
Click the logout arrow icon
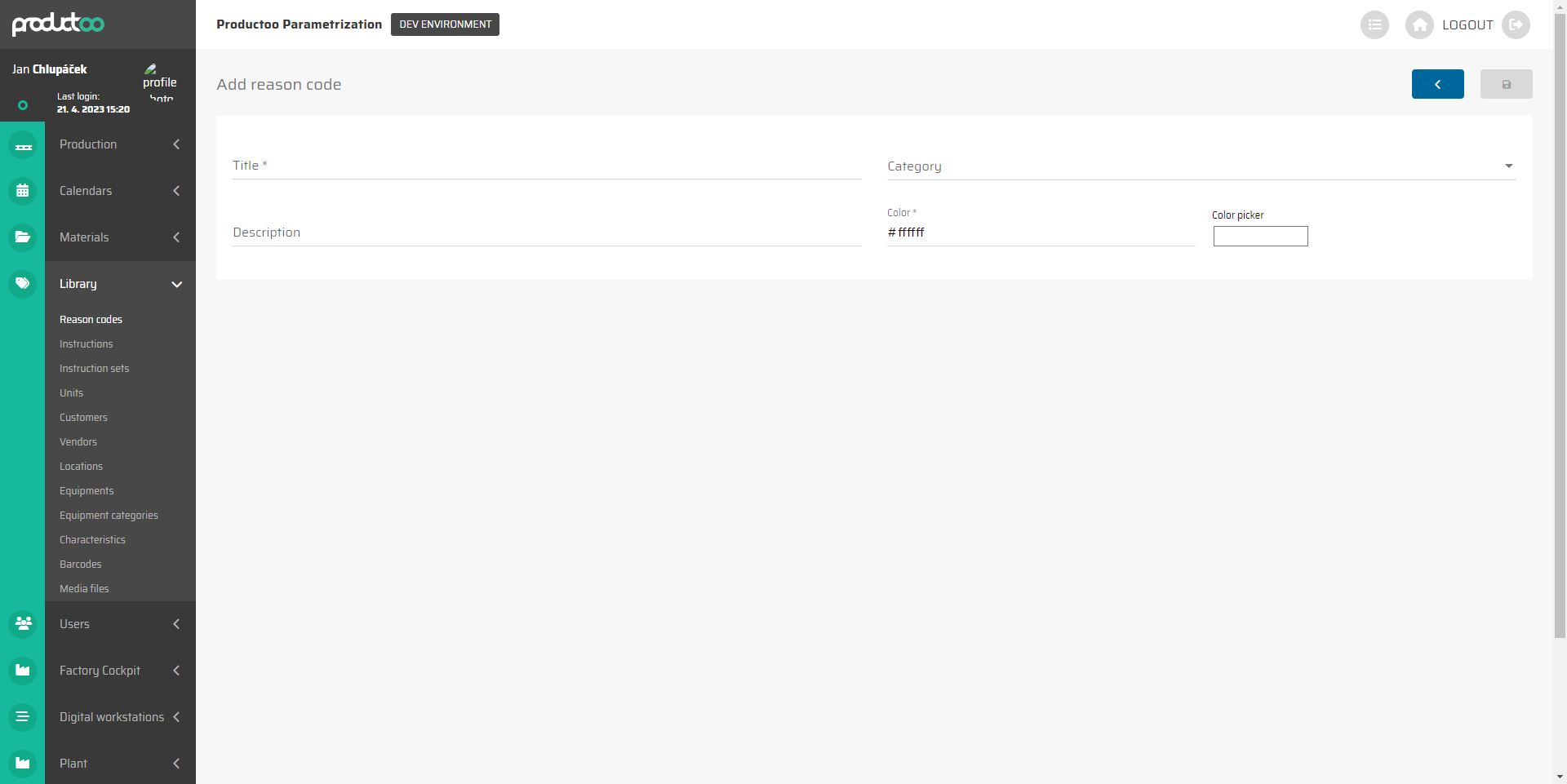click(x=1516, y=25)
